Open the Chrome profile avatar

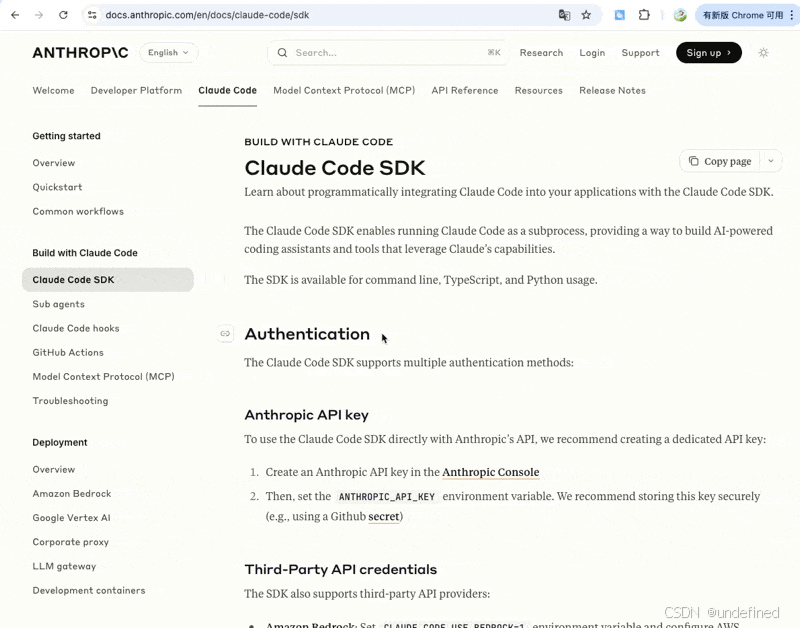coord(680,15)
